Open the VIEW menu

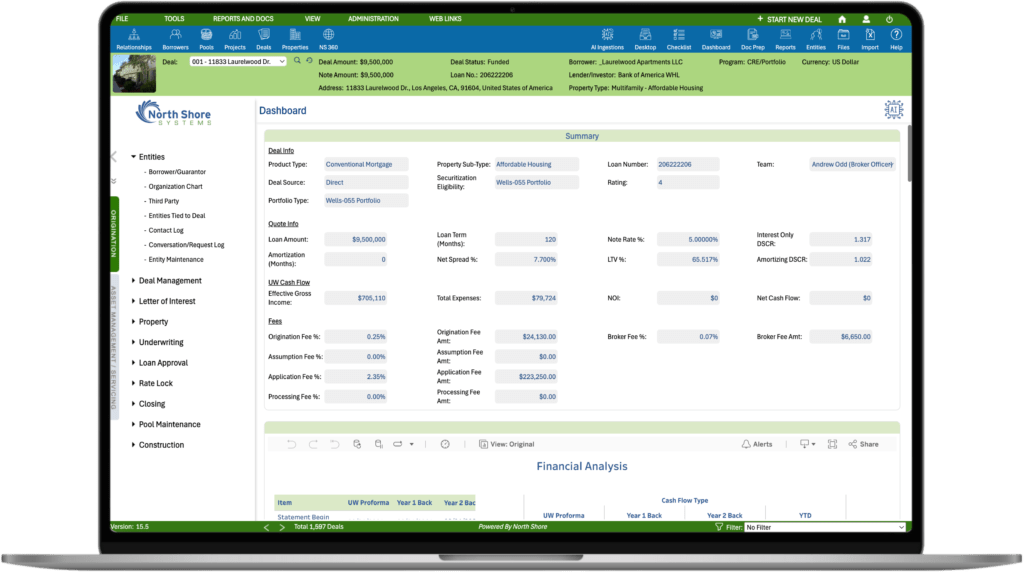coord(312,19)
